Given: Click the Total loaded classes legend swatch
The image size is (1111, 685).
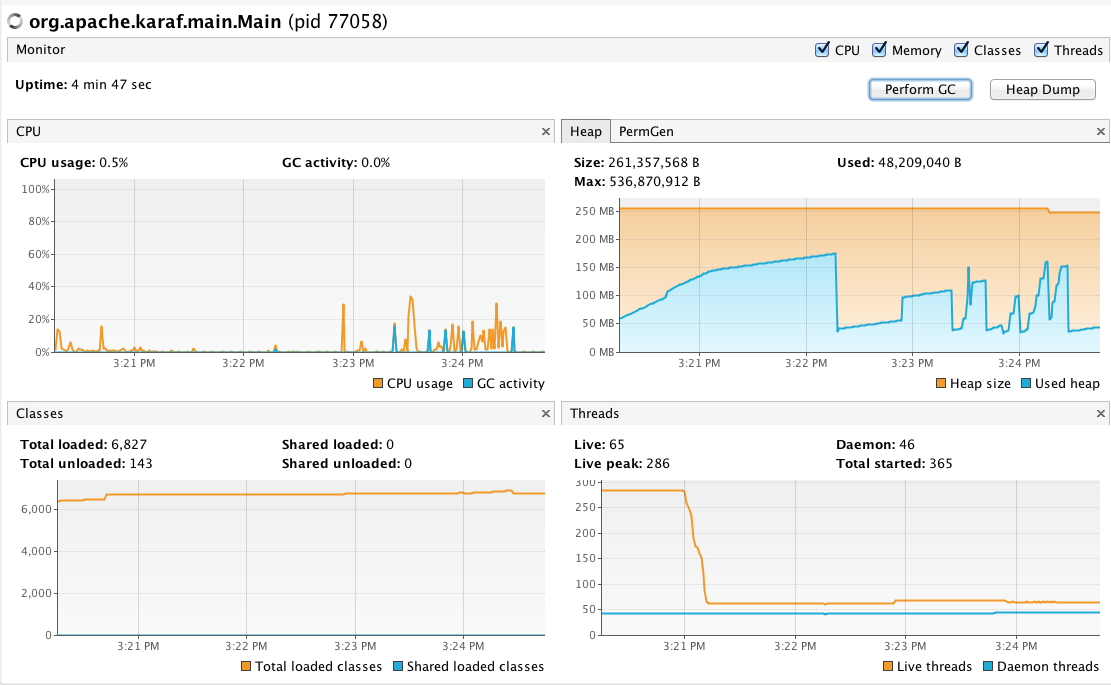Looking at the screenshot, I should (246, 666).
